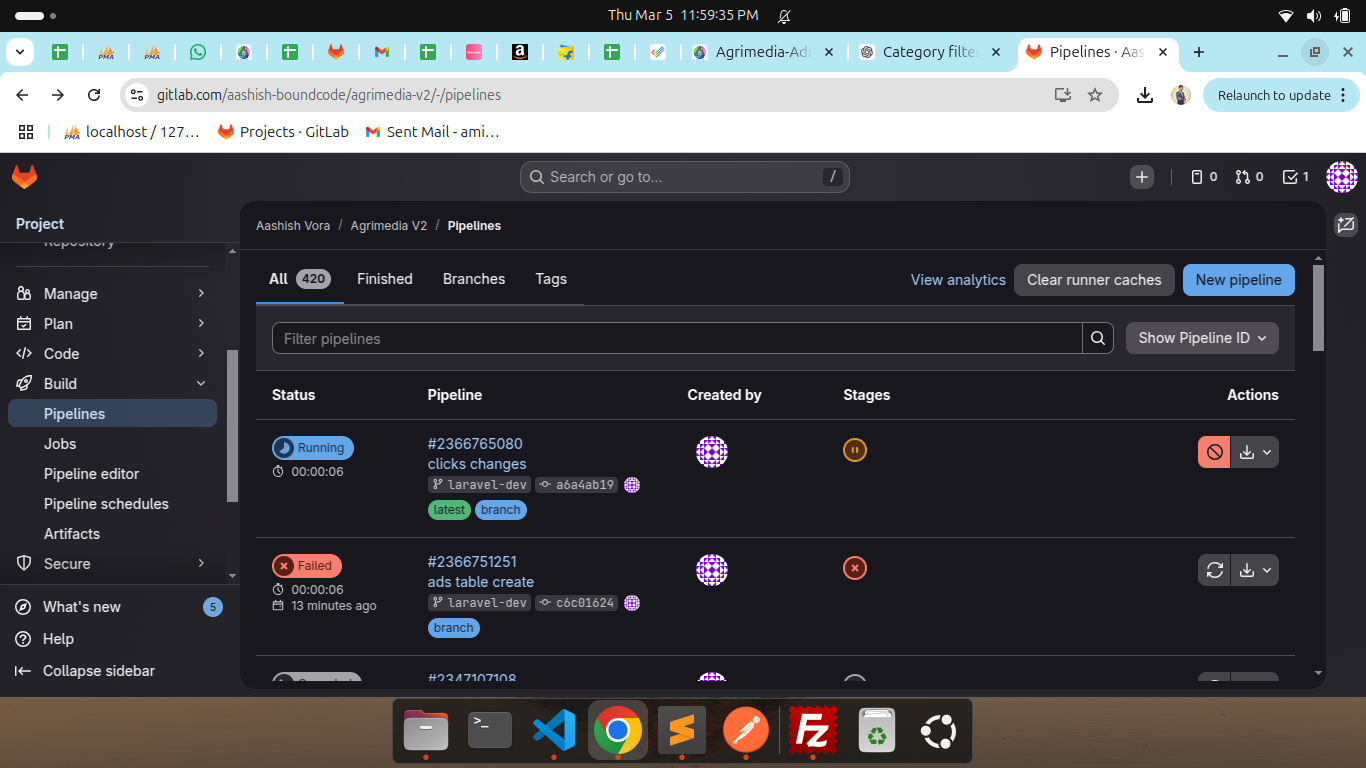
Task: Open download artifacts dropdown for running pipeline
Action: tap(1255, 452)
